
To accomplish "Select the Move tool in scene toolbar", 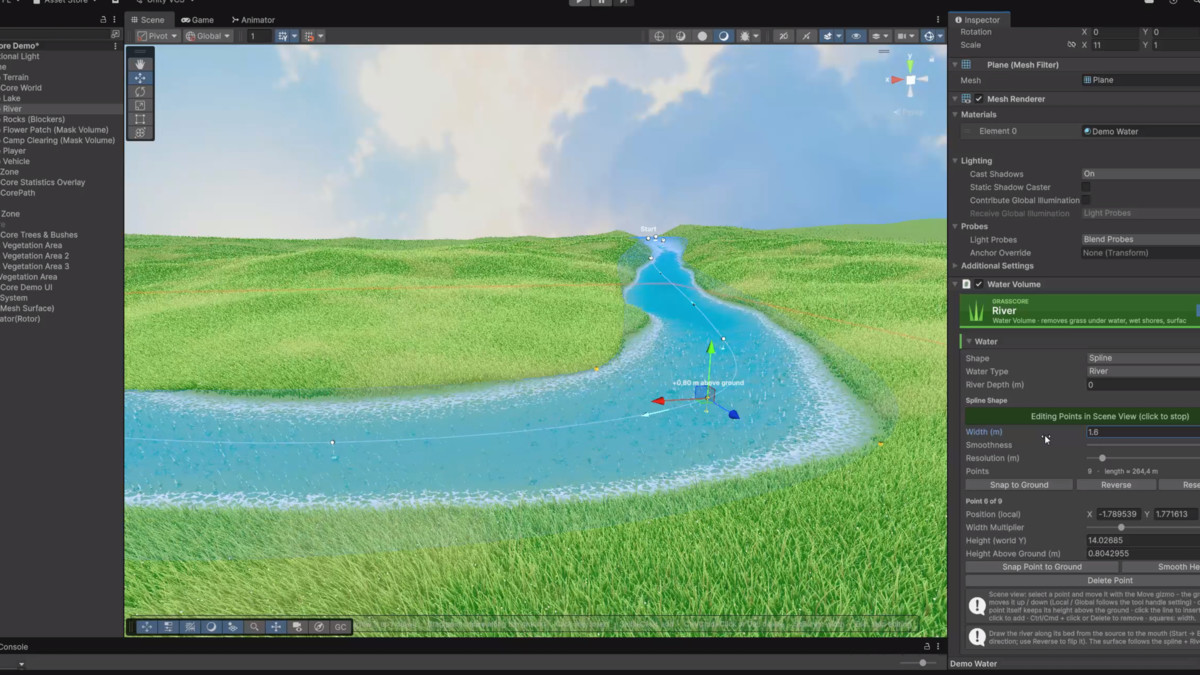I will coord(140,78).
